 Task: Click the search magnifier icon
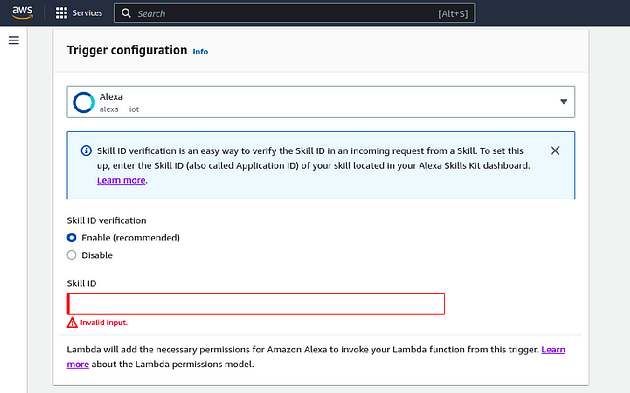point(126,13)
